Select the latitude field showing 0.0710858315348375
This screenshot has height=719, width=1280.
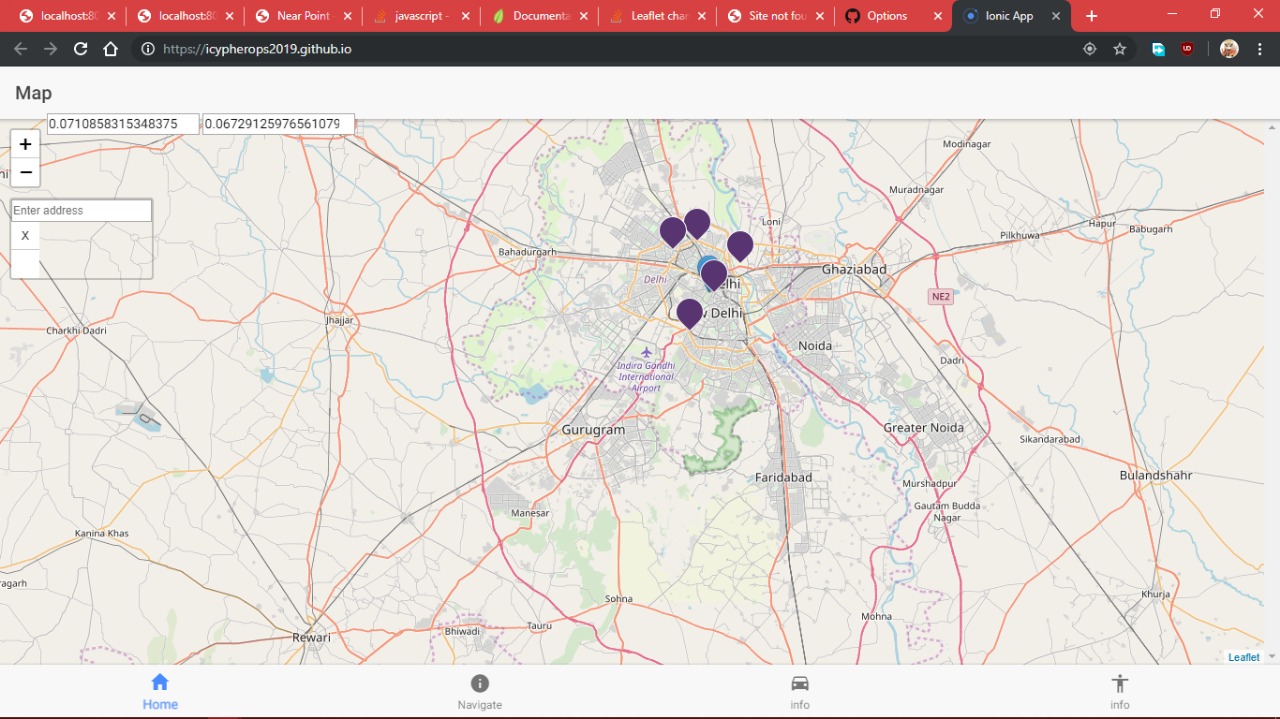click(124, 124)
